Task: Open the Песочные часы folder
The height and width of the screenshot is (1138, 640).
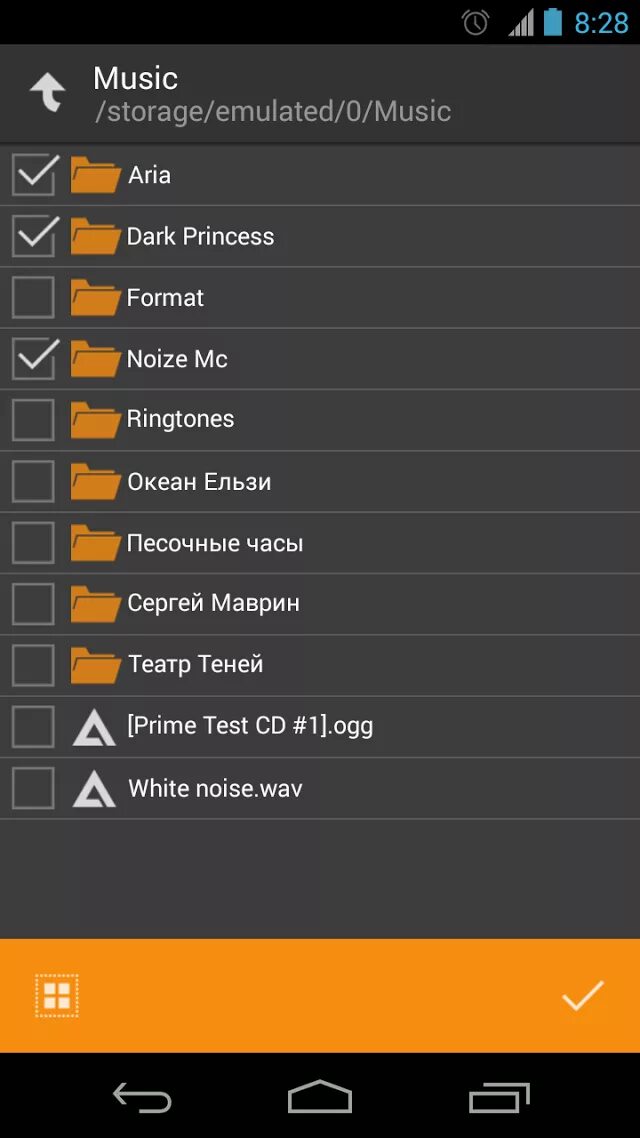Action: (x=320, y=543)
